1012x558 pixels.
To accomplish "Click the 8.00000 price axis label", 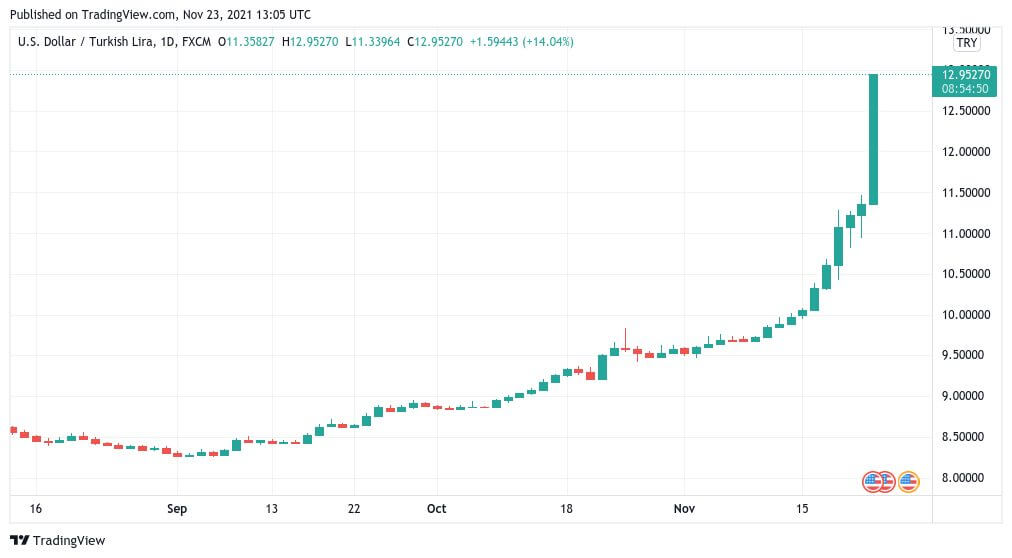I will [x=966, y=478].
